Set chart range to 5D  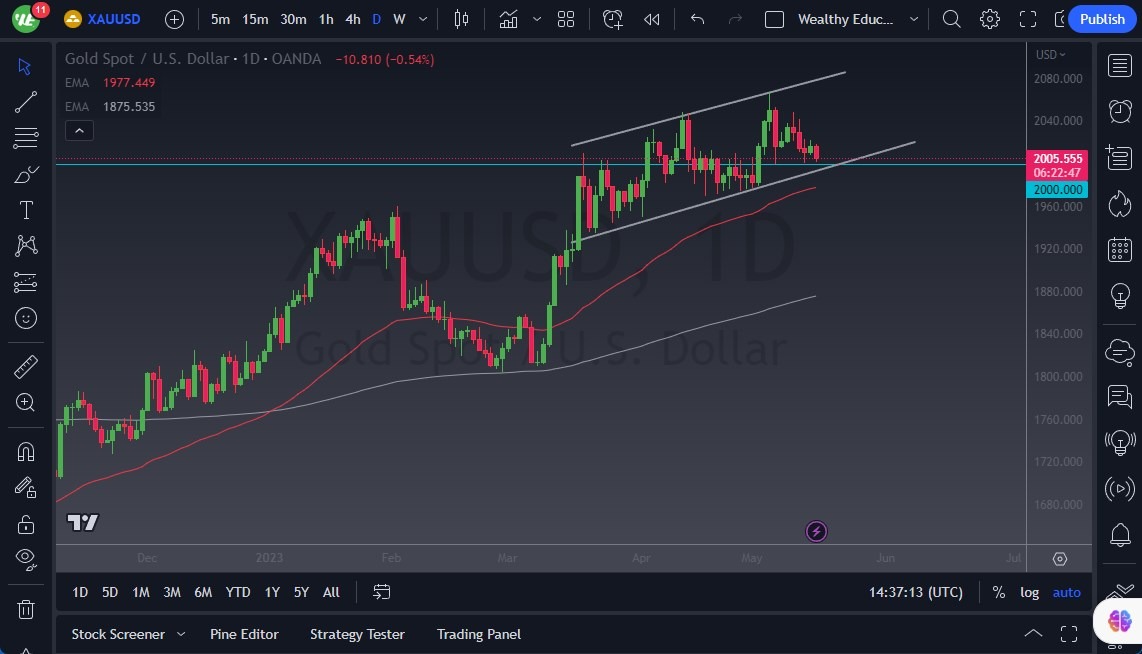pos(110,592)
